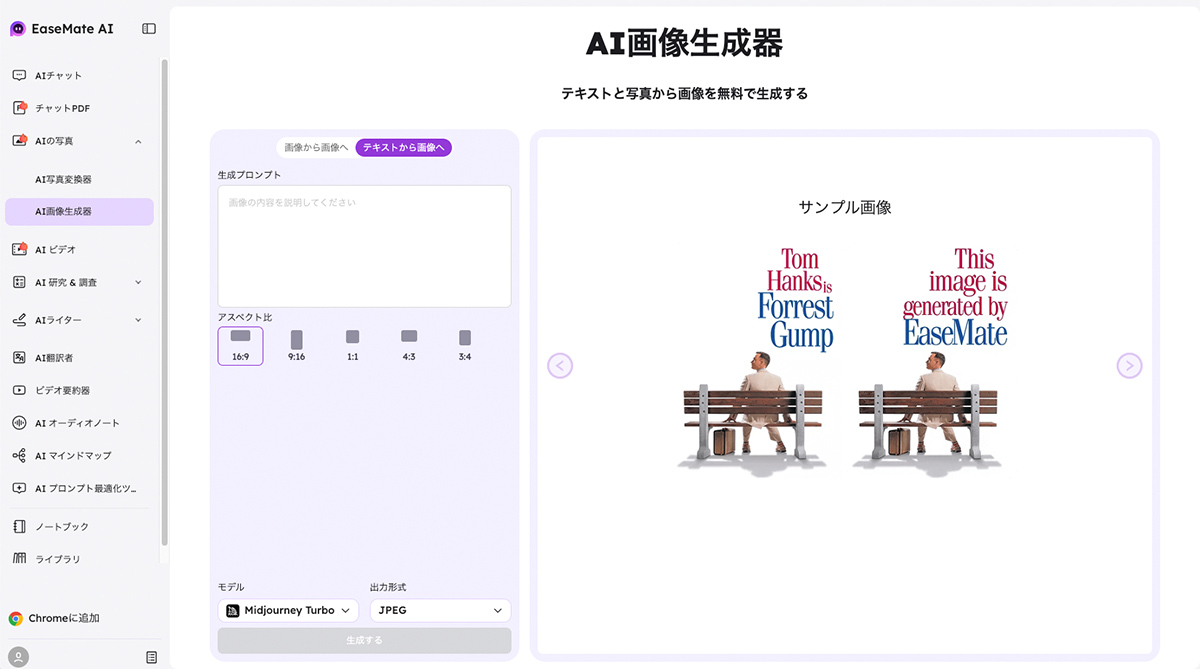
Task: Open AI オーディオノート in the sidebar
Action: point(77,423)
